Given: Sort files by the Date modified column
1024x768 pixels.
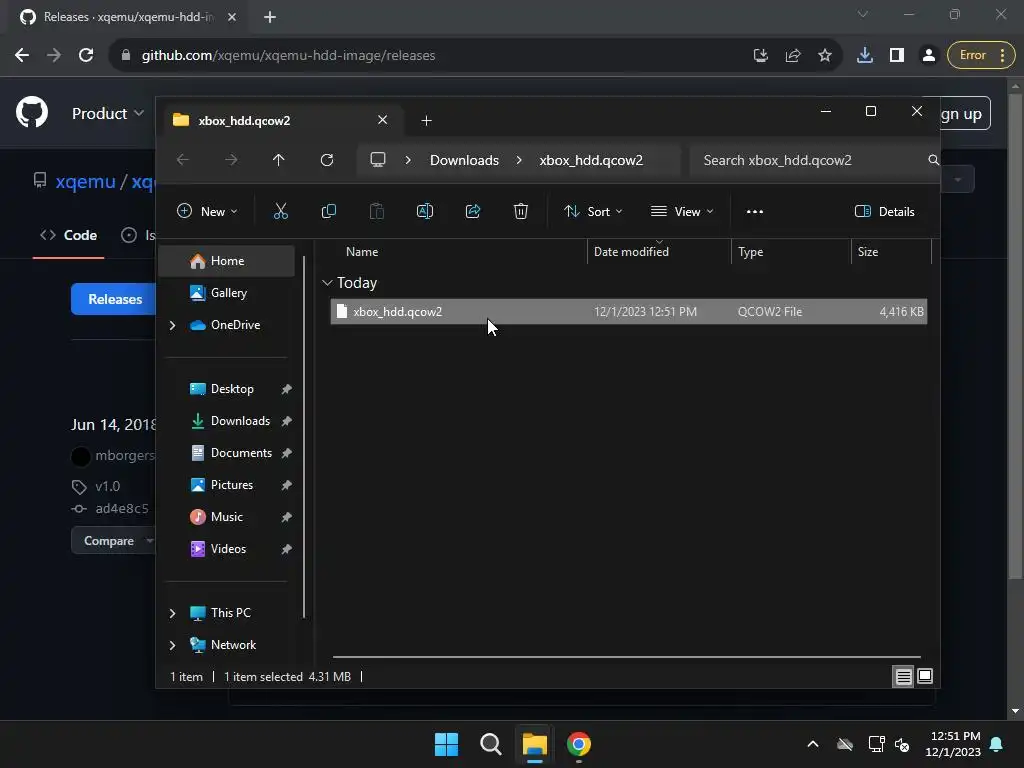Looking at the screenshot, I should (658, 251).
